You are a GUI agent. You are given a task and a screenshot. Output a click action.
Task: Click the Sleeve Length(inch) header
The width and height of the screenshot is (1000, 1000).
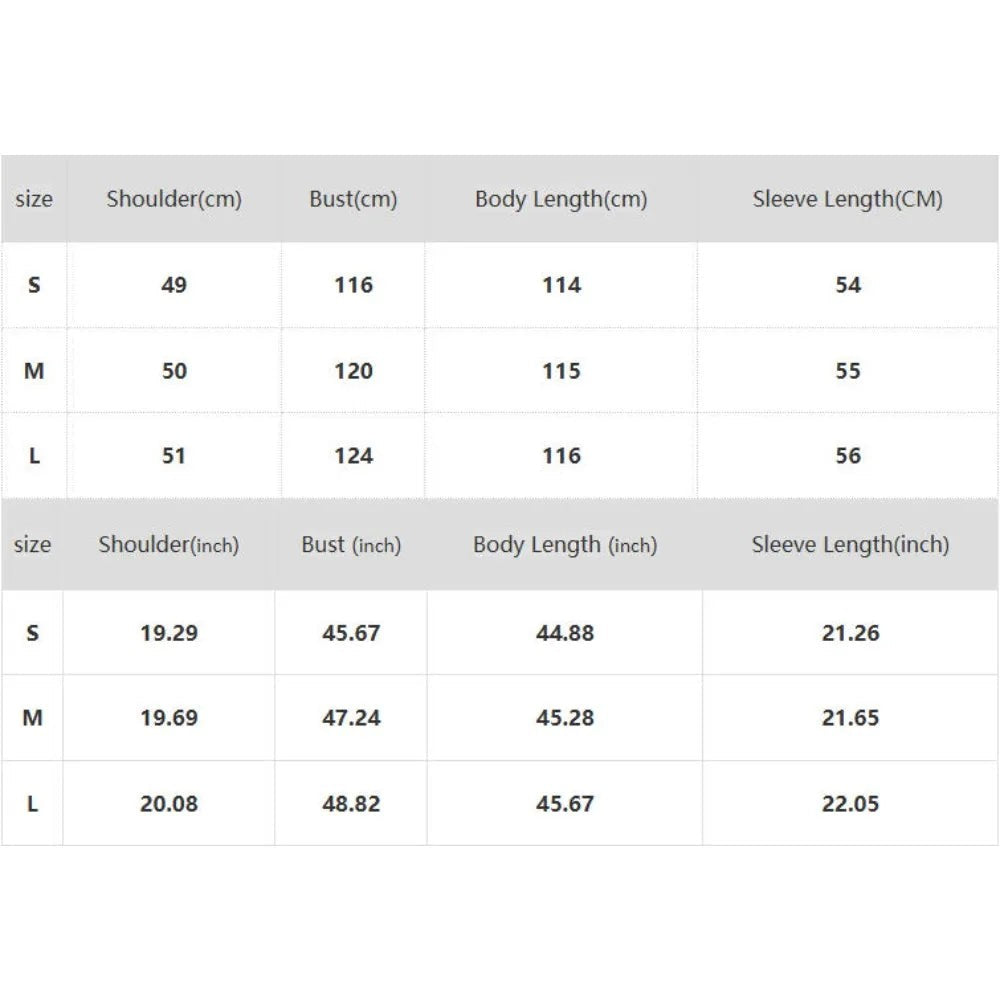pyautogui.click(x=850, y=545)
